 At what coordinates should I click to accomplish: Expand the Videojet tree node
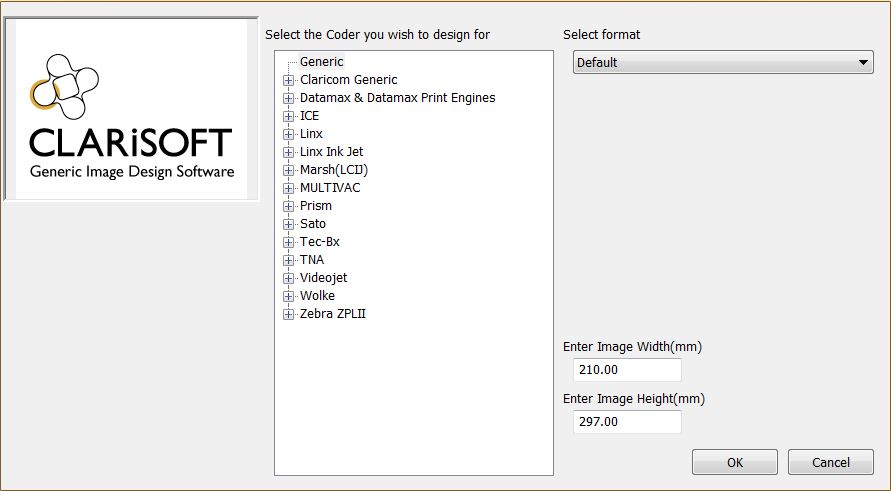(289, 278)
